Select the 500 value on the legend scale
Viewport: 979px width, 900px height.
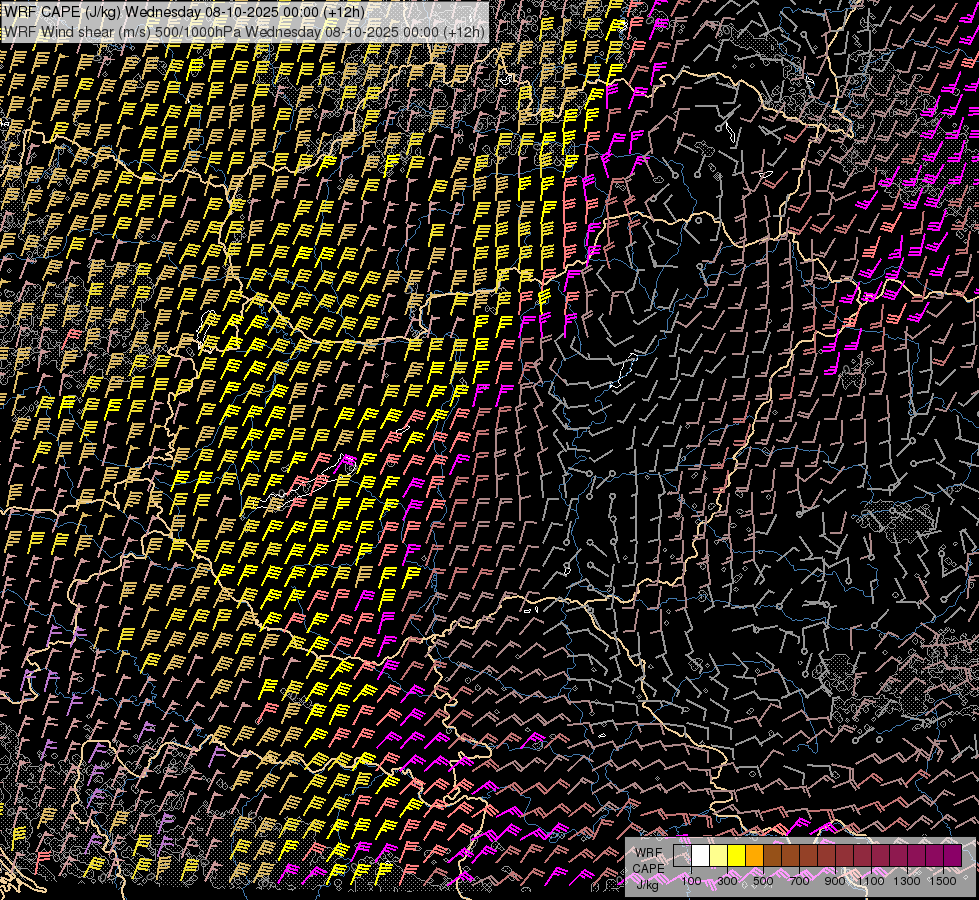[763, 881]
